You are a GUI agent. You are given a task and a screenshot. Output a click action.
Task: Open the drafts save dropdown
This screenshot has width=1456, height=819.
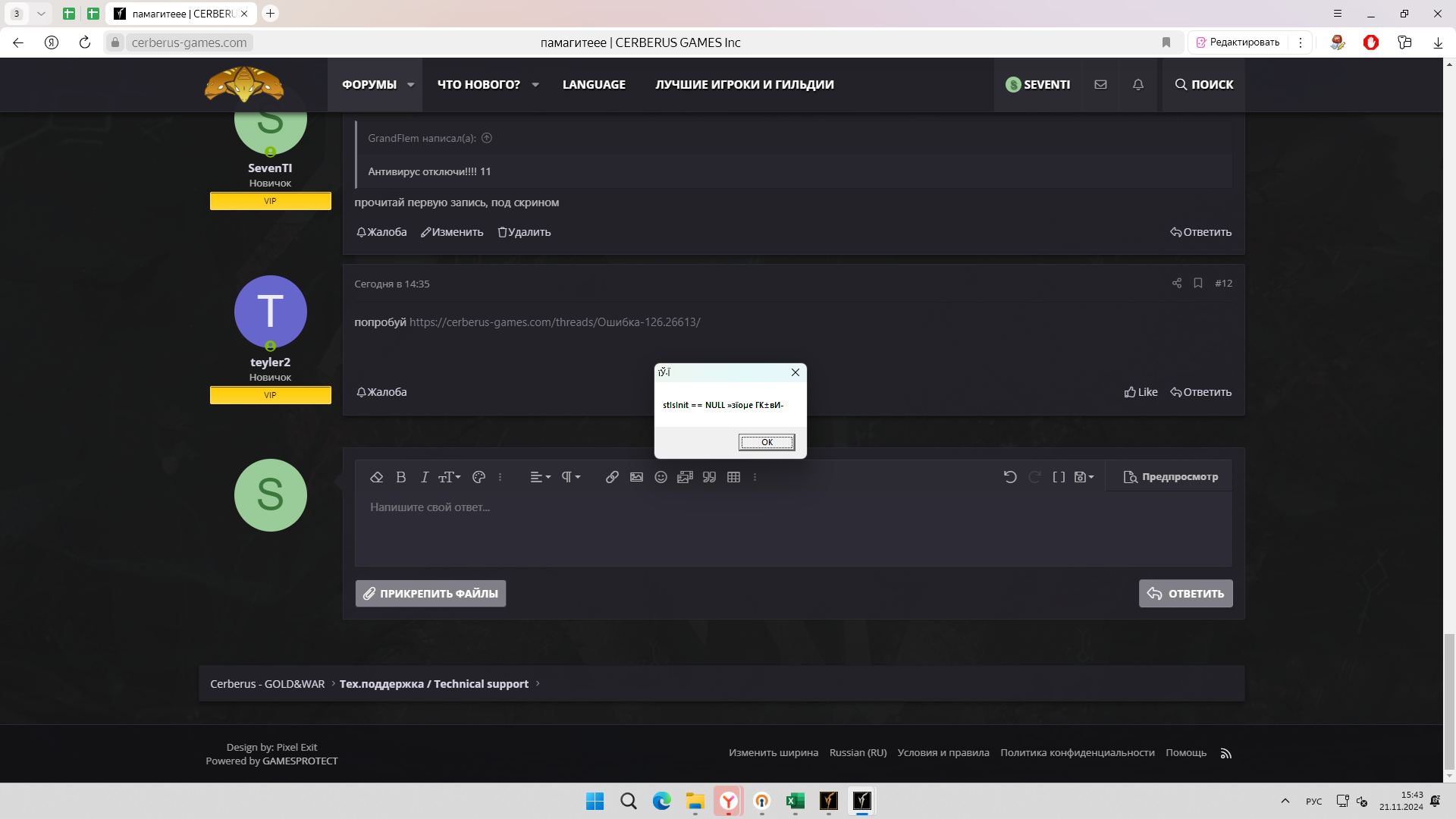[x=1084, y=477]
